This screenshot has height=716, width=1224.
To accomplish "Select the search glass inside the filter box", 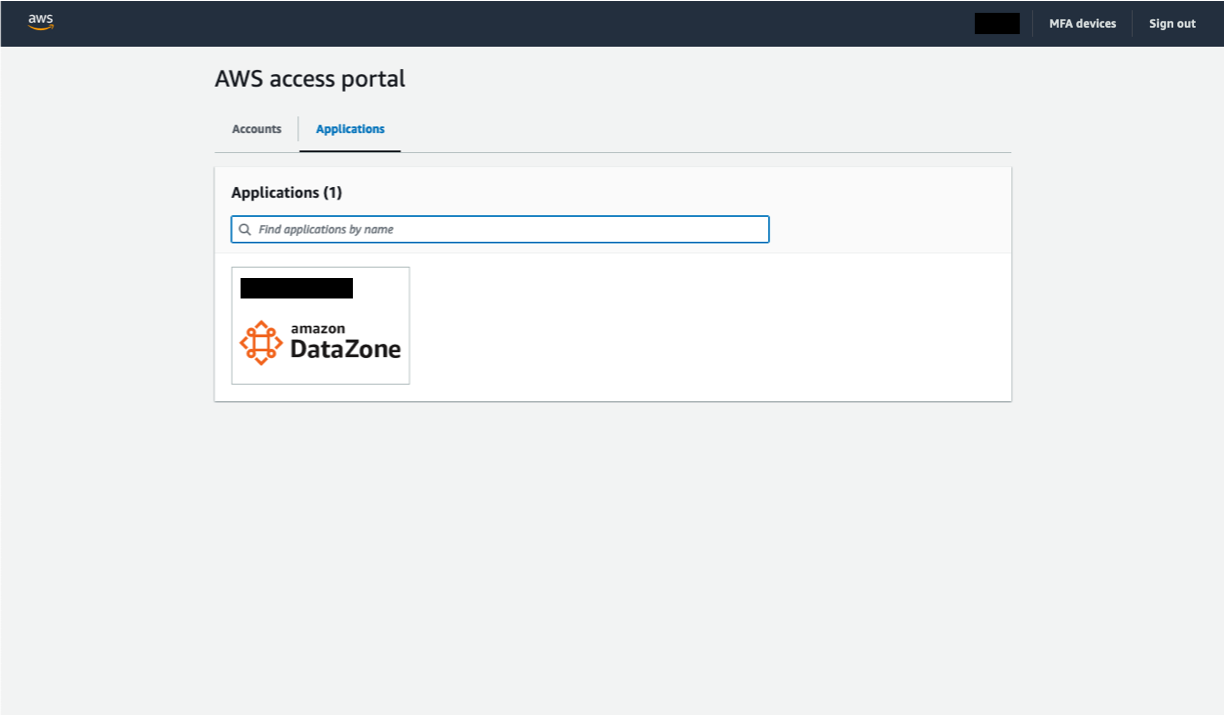I will (x=245, y=229).
